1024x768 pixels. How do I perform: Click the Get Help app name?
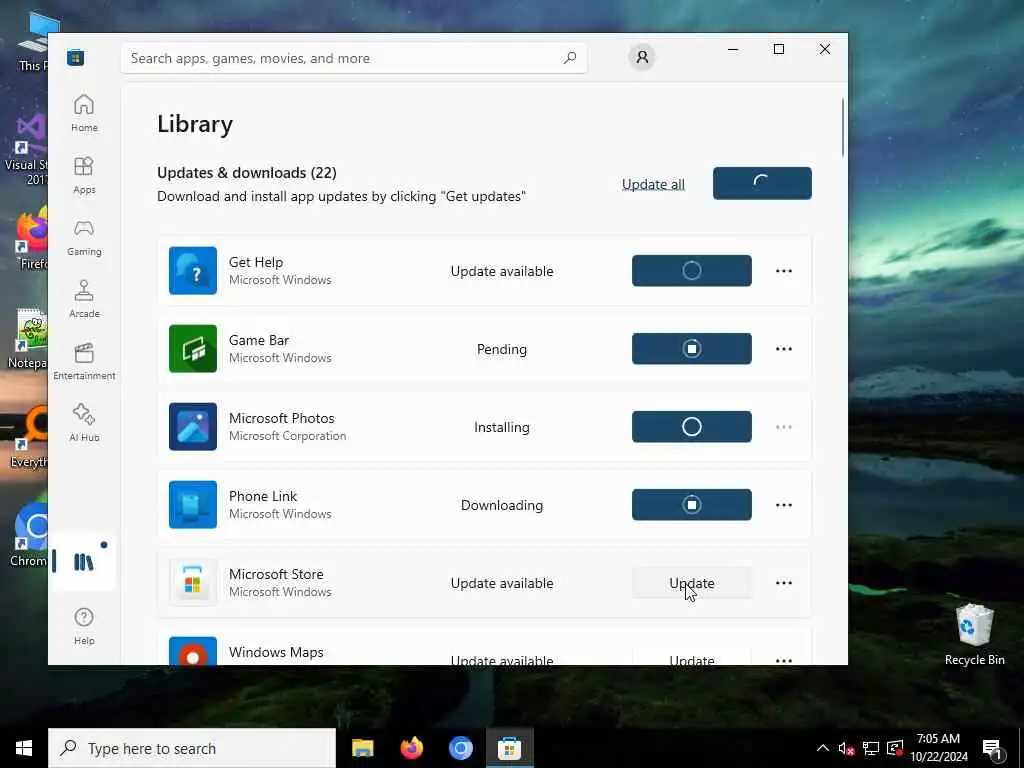pos(256,262)
